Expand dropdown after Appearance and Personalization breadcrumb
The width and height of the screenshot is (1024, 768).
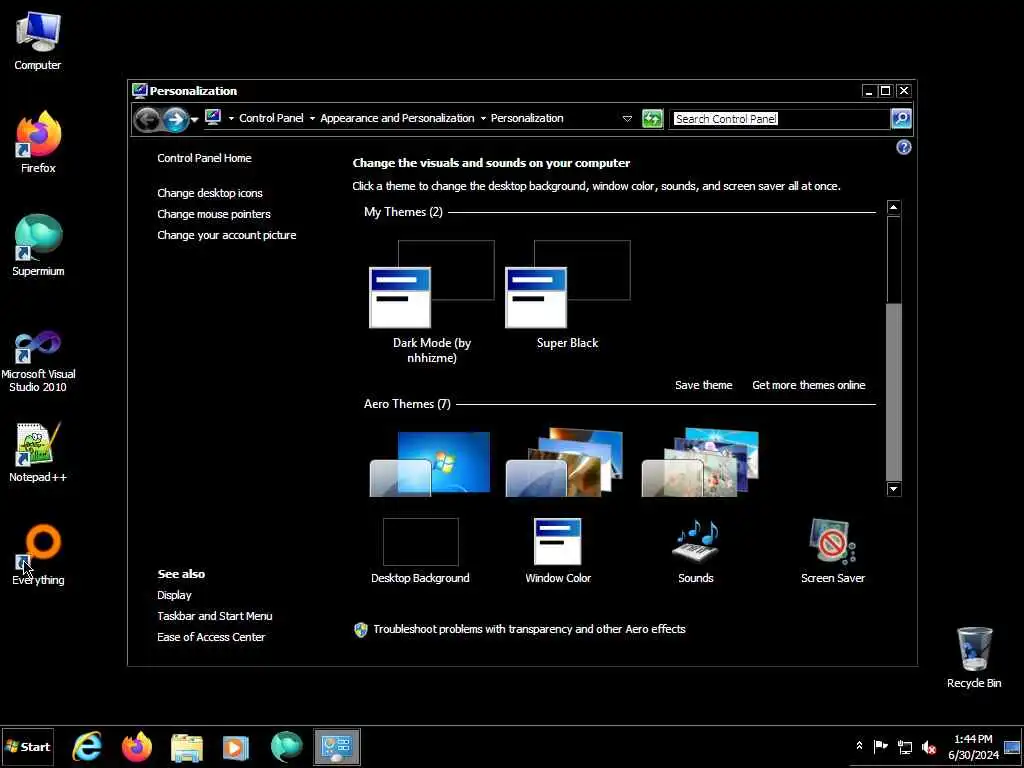483,118
